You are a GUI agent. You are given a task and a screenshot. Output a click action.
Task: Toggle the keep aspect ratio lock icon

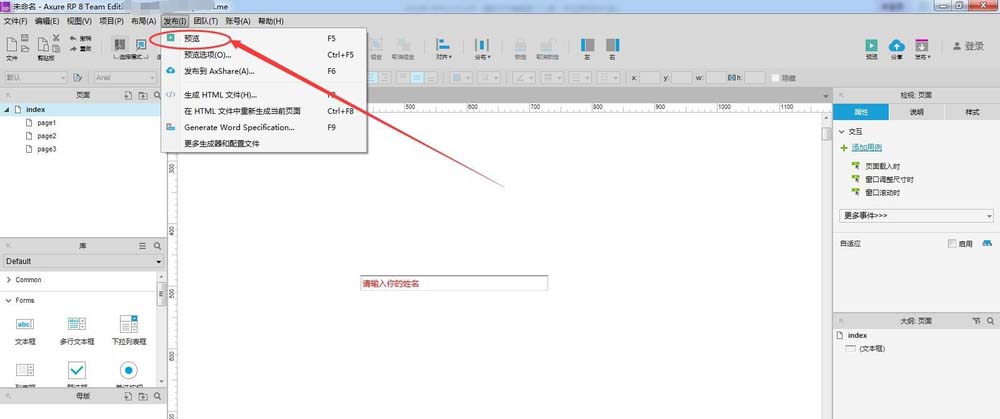[732, 78]
